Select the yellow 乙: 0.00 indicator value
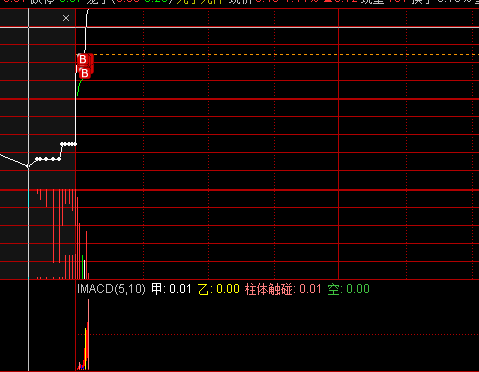The width and height of the screenshot is (479, 372). (x=219, y=289)
